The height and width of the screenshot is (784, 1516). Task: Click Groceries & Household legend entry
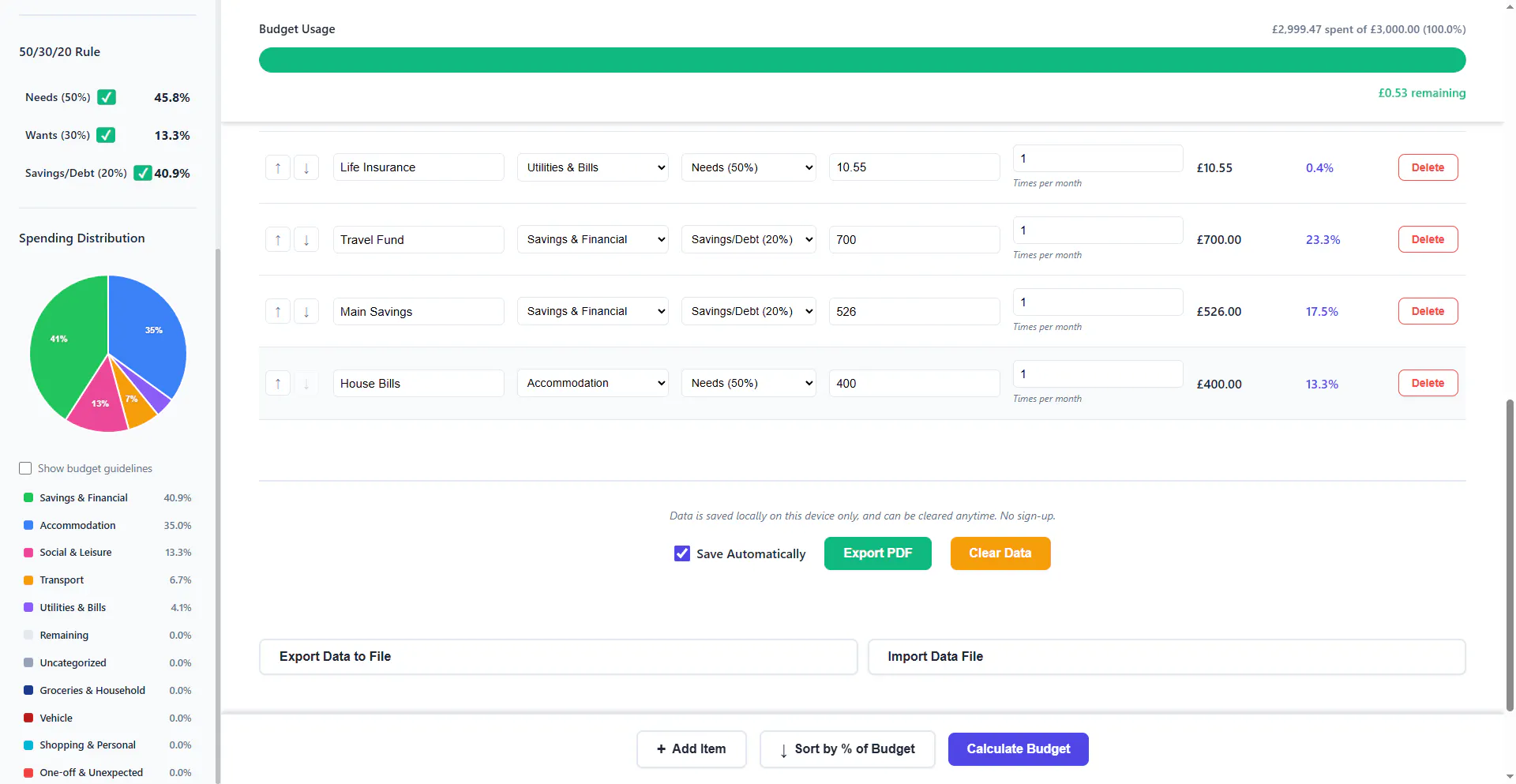(x=107, y=690)
